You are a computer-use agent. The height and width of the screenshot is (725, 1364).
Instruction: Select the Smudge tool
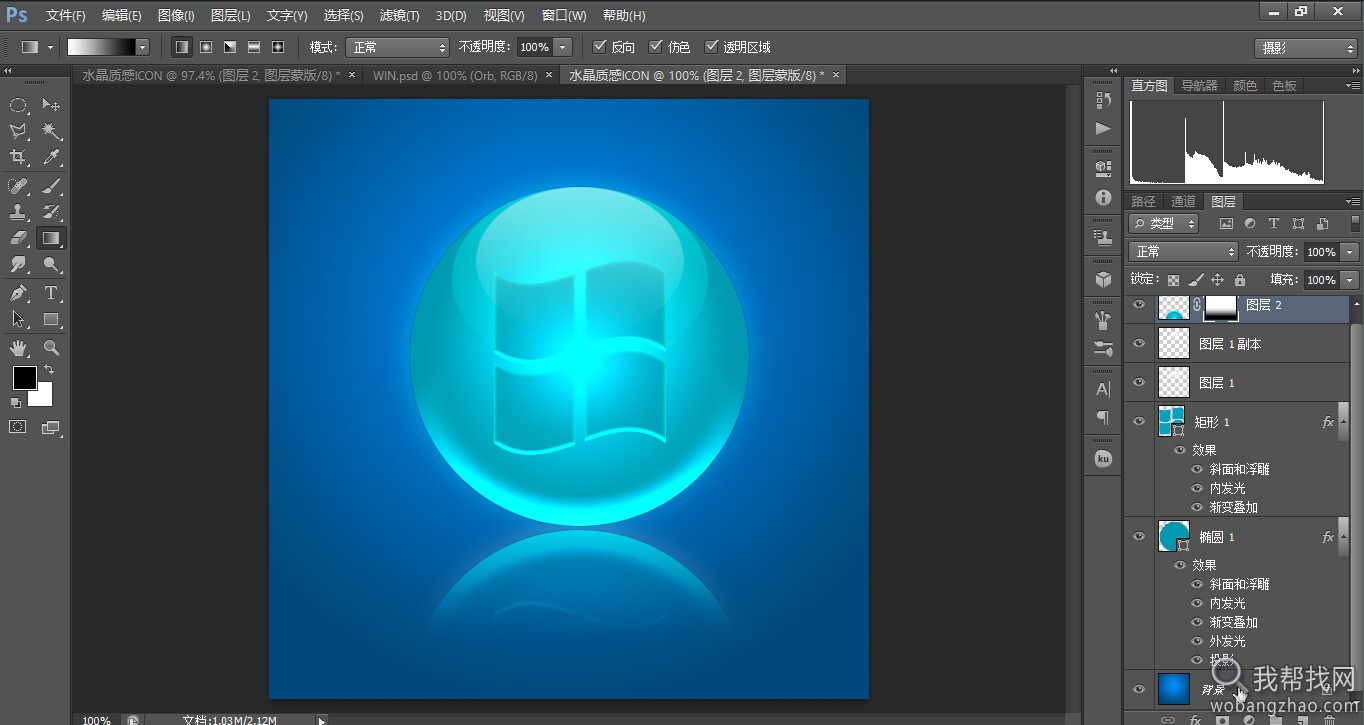tap(19, 265)
